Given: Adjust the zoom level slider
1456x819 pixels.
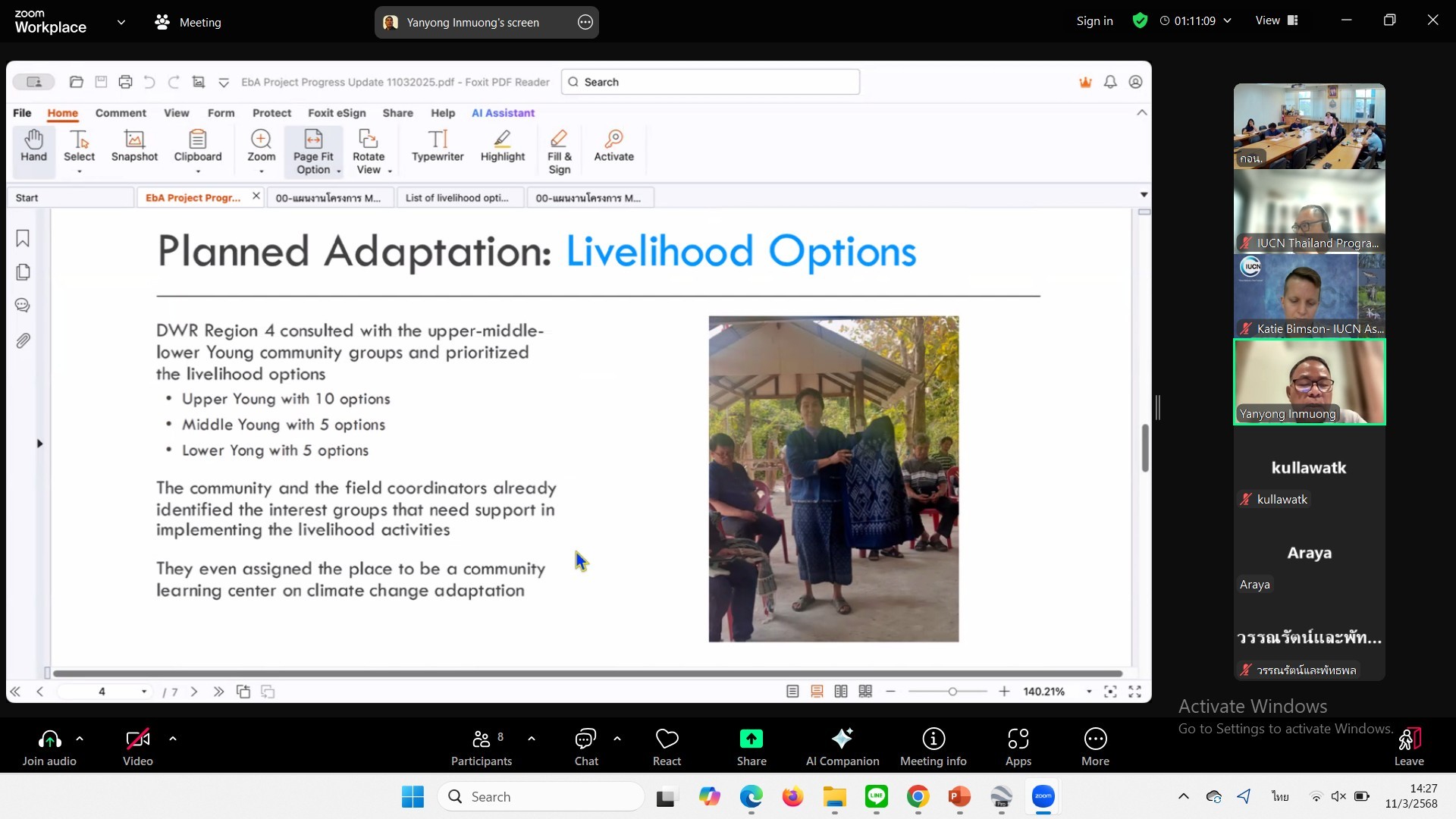Looking at the screenshot, I should [x=952, y=692].
